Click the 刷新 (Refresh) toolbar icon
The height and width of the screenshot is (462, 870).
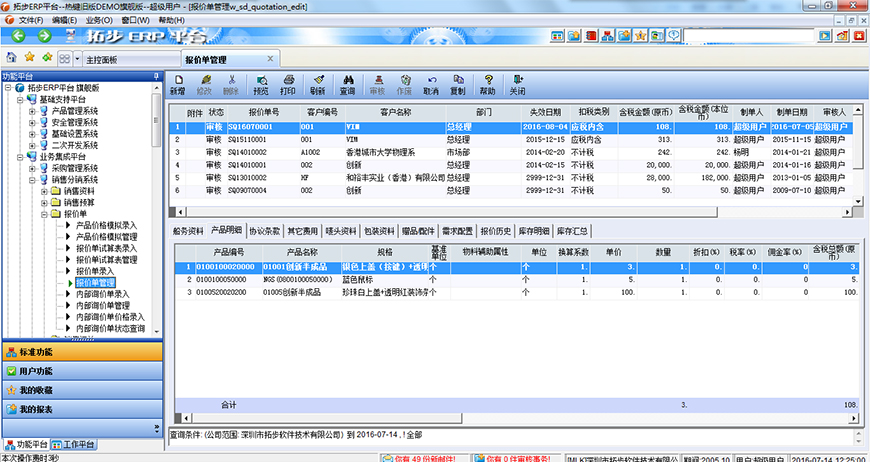coord(317,84)
